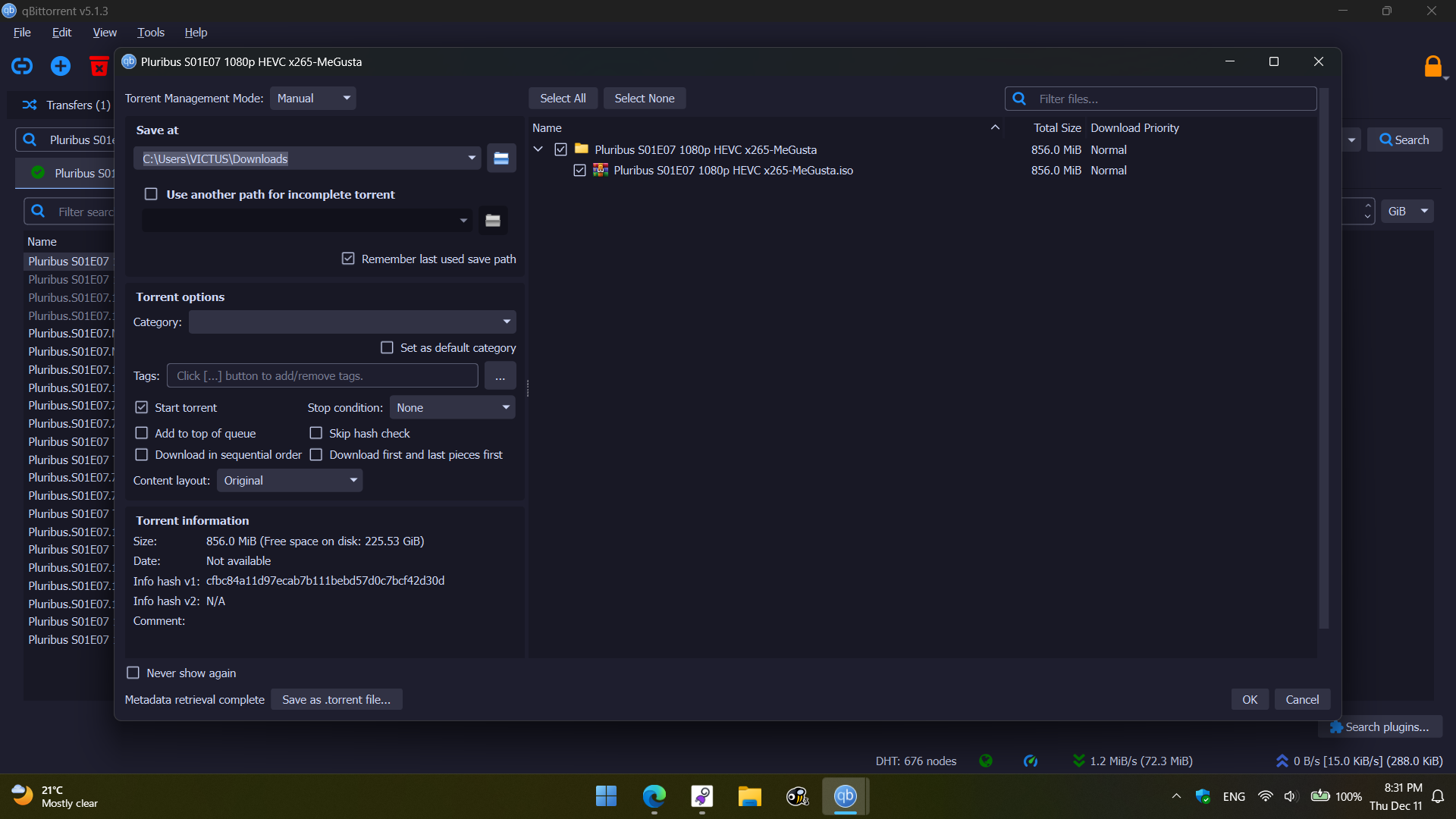Open the View menu
Viewport: 1456px width, 819px height.
coord(105,32)
